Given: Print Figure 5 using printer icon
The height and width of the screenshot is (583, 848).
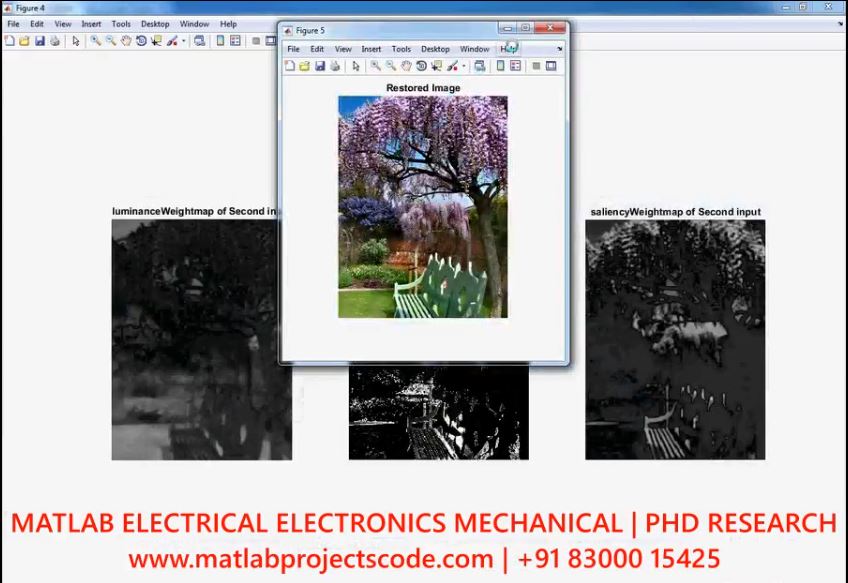Looking at the screenshot, I should pos(335,66).
